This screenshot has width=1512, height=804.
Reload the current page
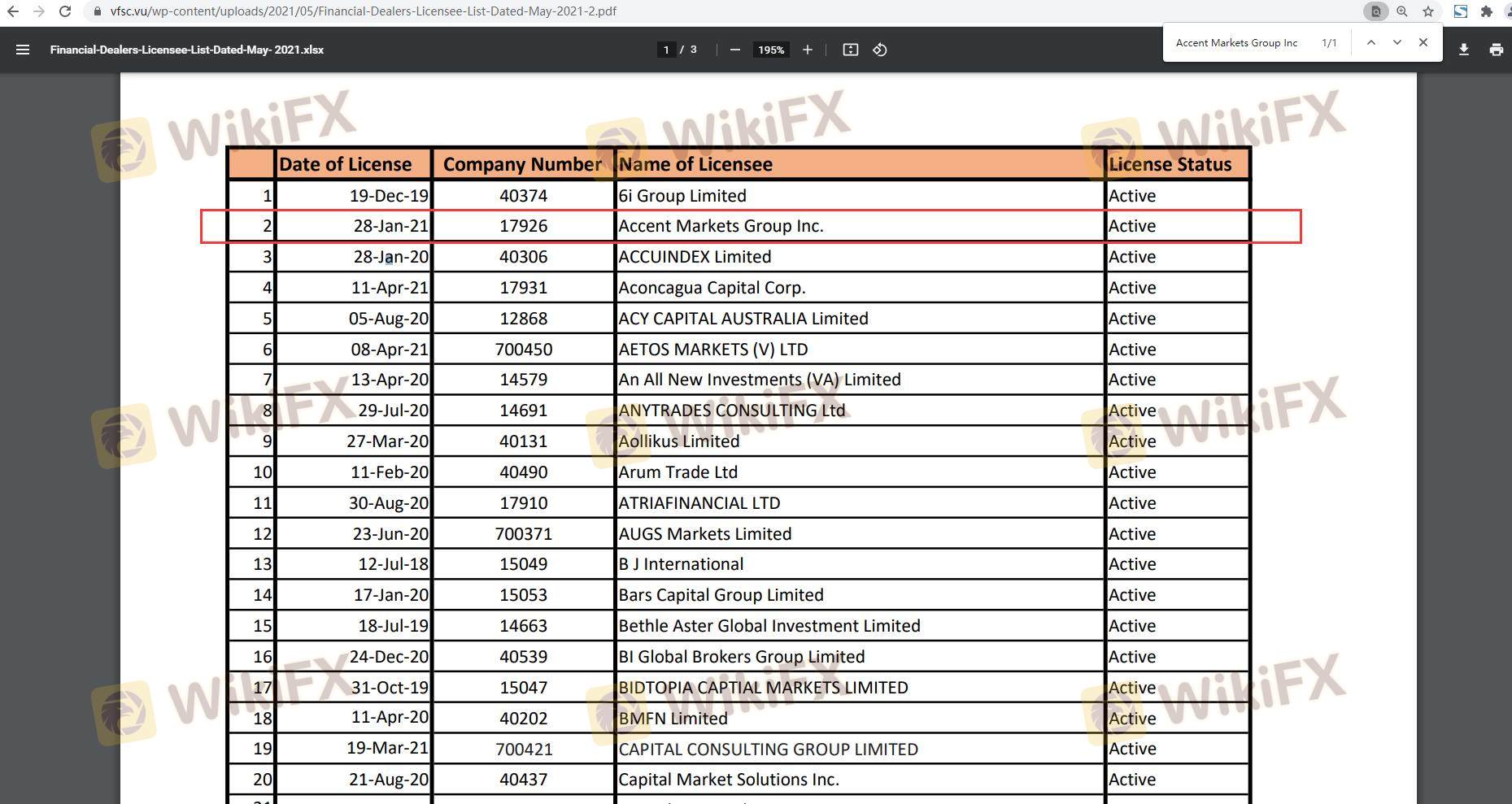point(65,11)
